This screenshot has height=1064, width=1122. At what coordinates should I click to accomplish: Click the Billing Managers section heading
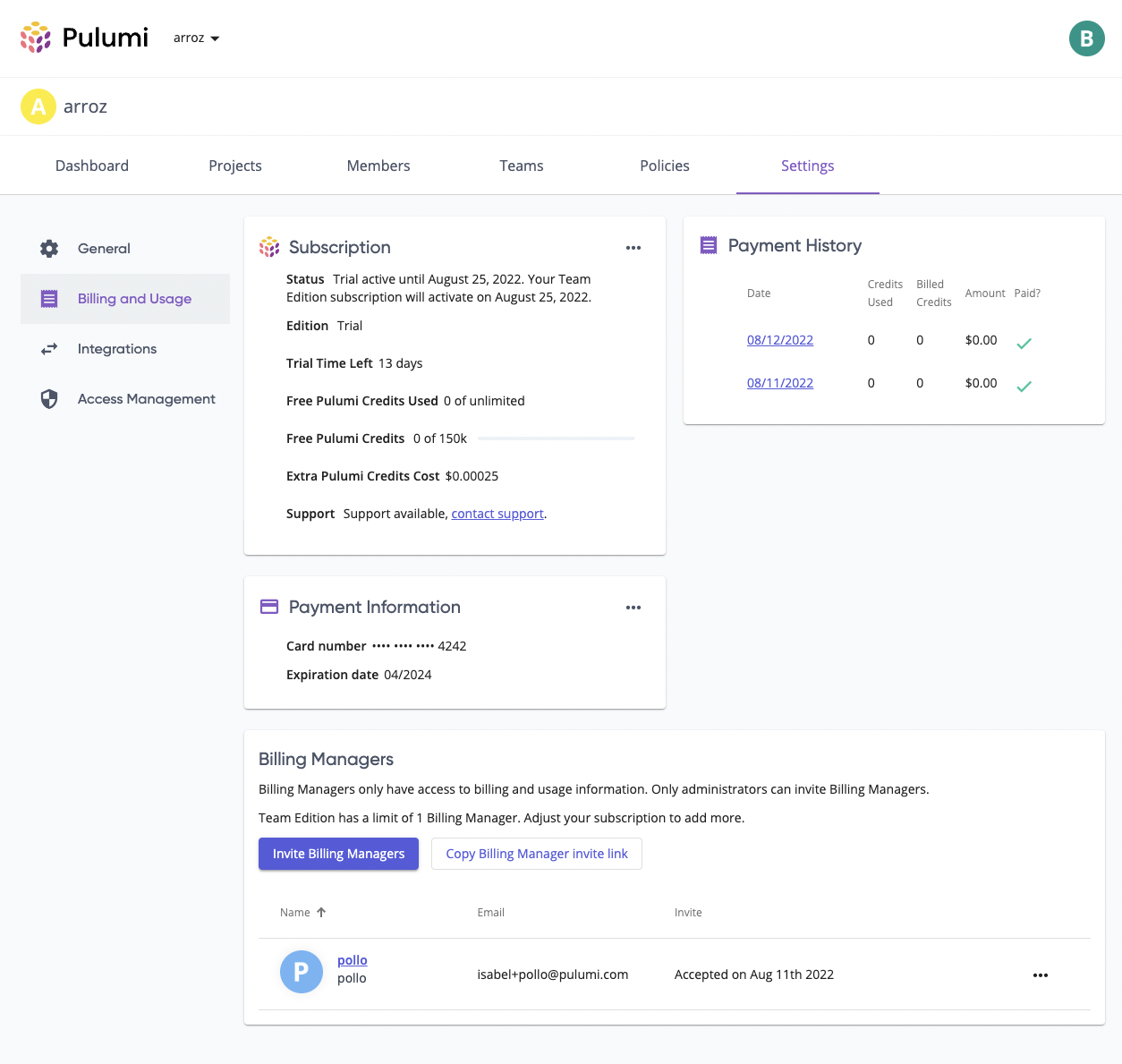(326, 759)
